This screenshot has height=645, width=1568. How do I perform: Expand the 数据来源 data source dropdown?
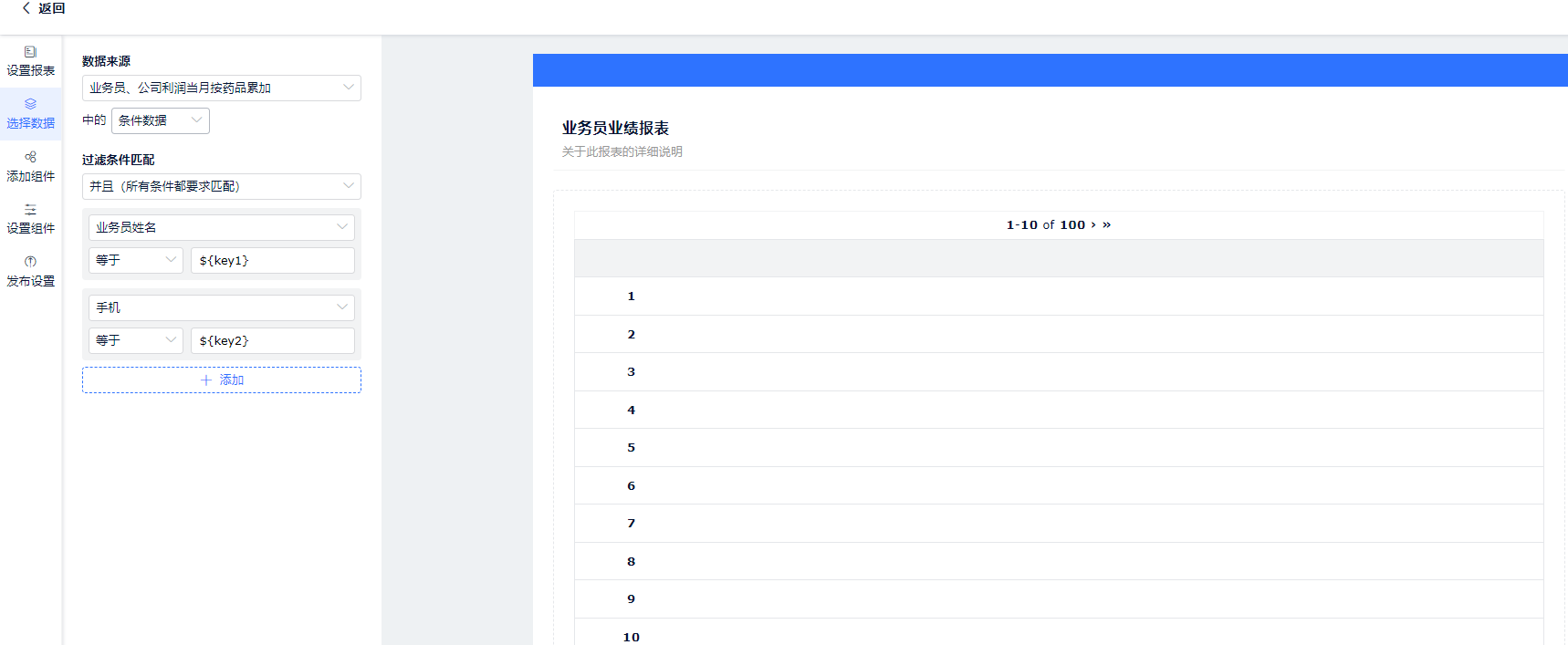tap(221, 88)
